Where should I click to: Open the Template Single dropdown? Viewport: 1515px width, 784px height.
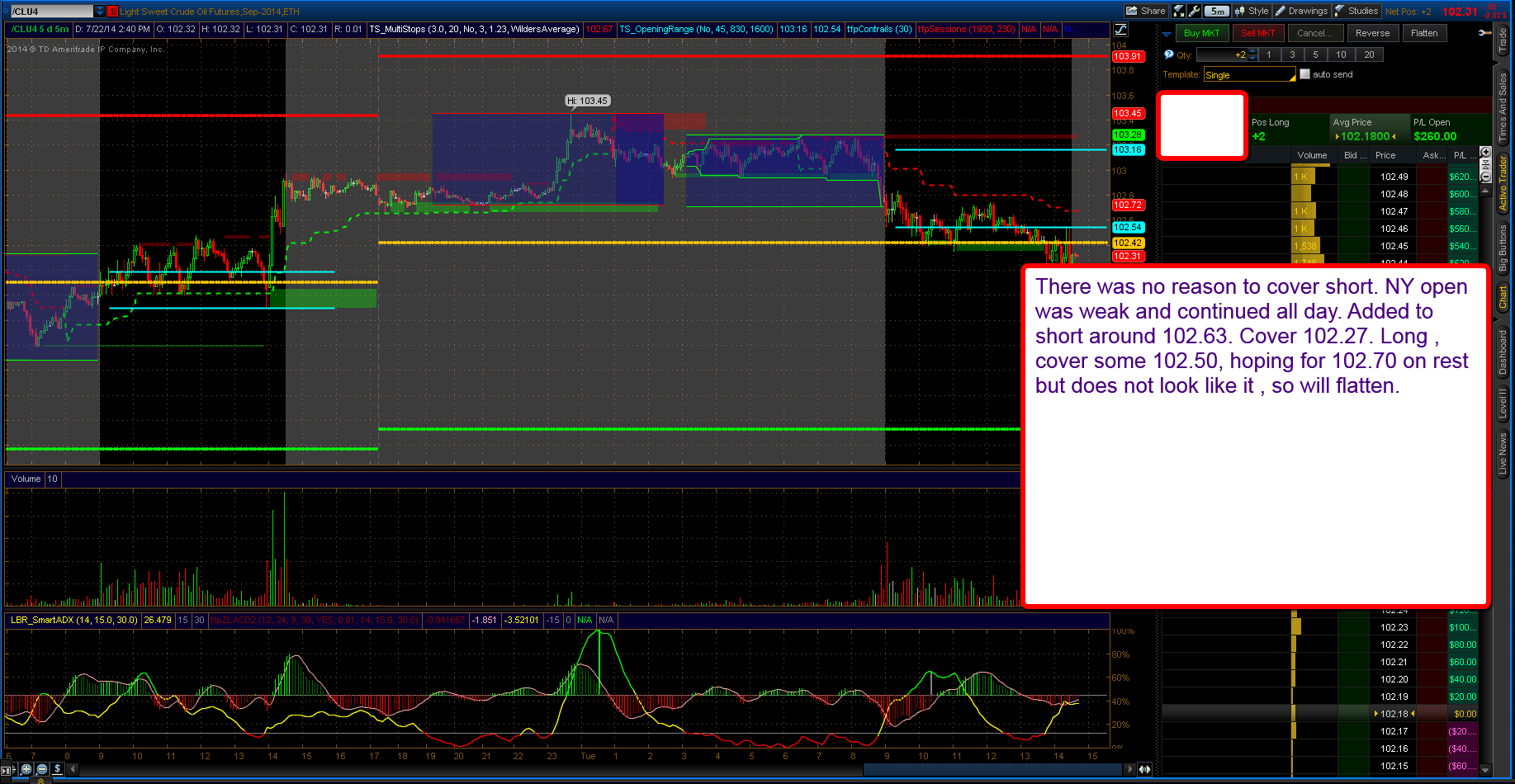coord(1249,74)
